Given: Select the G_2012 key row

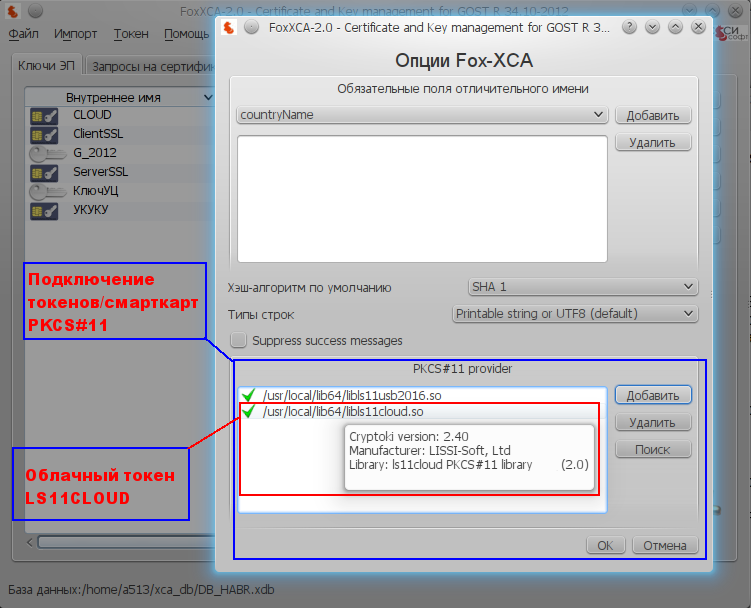Looking at the screenshot, I should 120,154.
